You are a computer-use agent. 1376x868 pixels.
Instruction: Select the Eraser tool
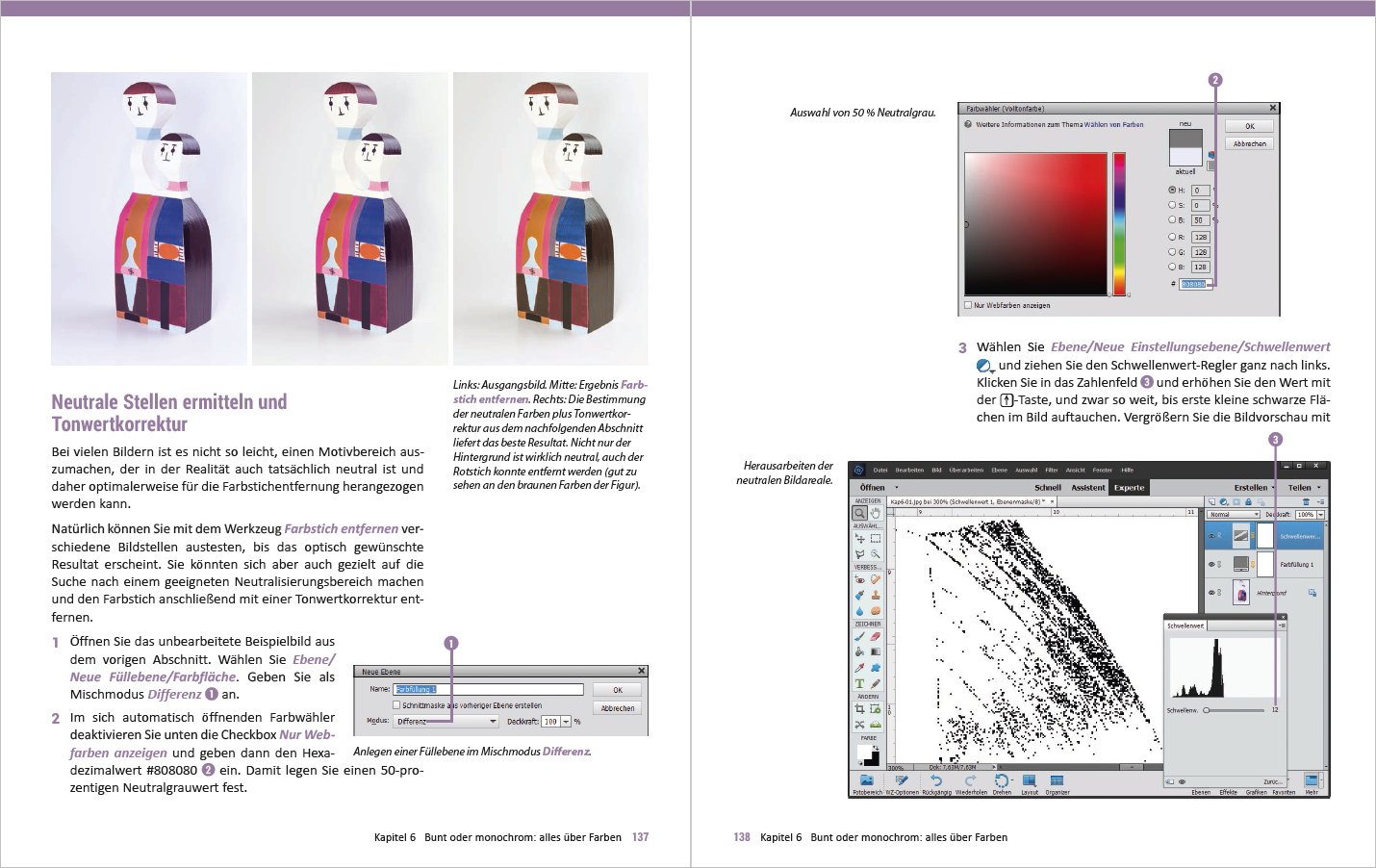(876, 636)
